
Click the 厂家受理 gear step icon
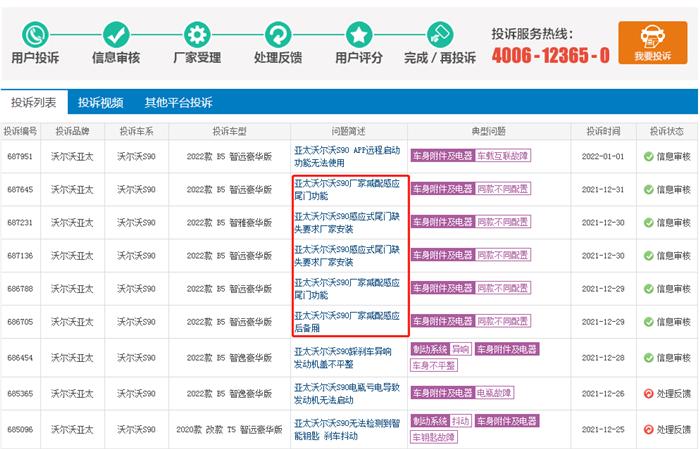(197, 35)
